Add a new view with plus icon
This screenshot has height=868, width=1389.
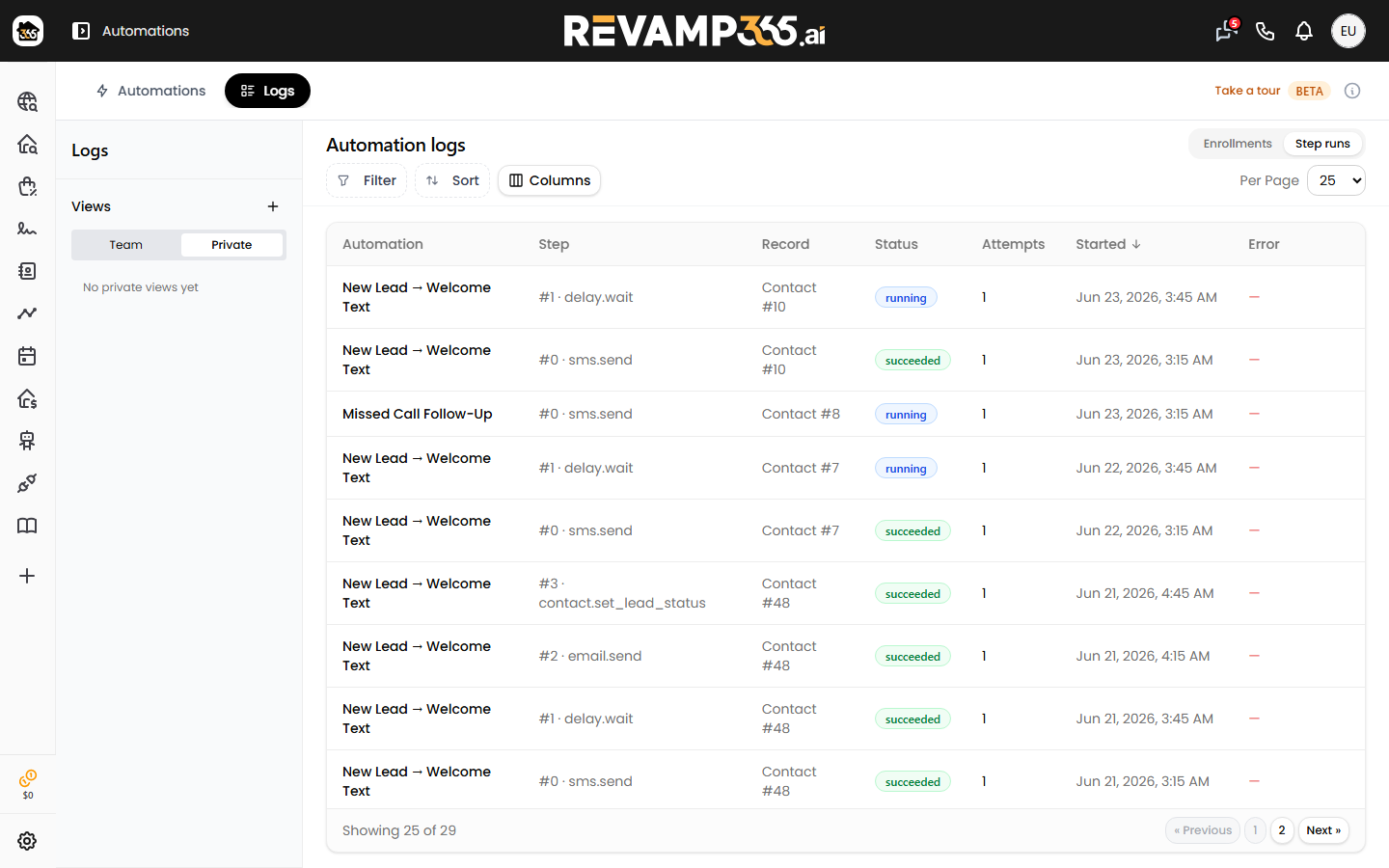pyautogui.click(x=273, y=206)
